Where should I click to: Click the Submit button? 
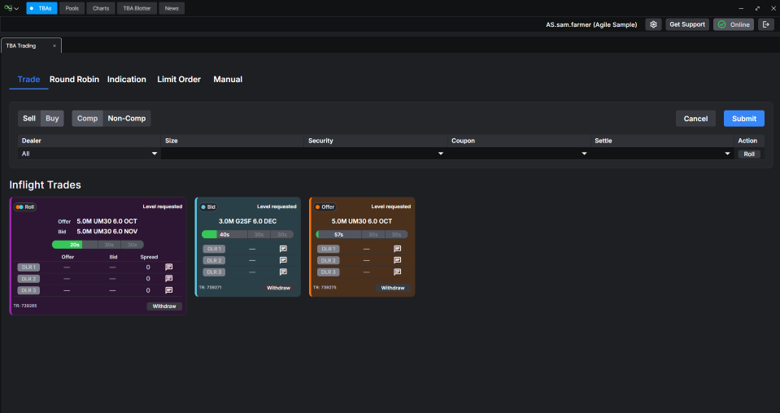744,118
